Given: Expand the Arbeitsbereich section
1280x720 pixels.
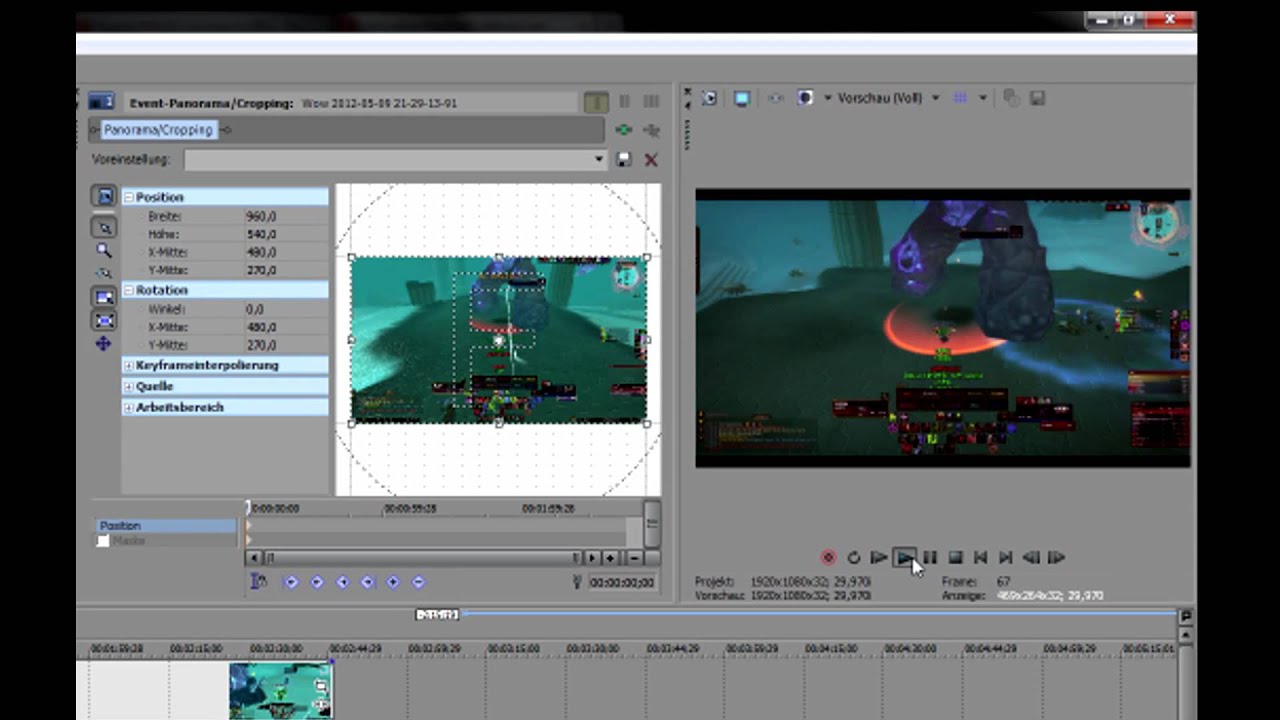Looking at the screenshot, I should click(x=129, y=407).
